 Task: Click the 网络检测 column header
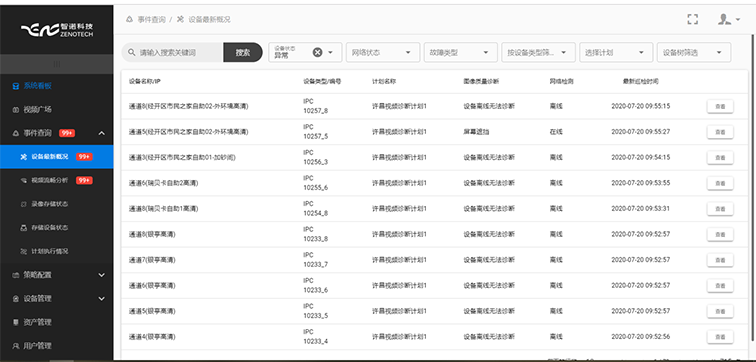[561, 81]
